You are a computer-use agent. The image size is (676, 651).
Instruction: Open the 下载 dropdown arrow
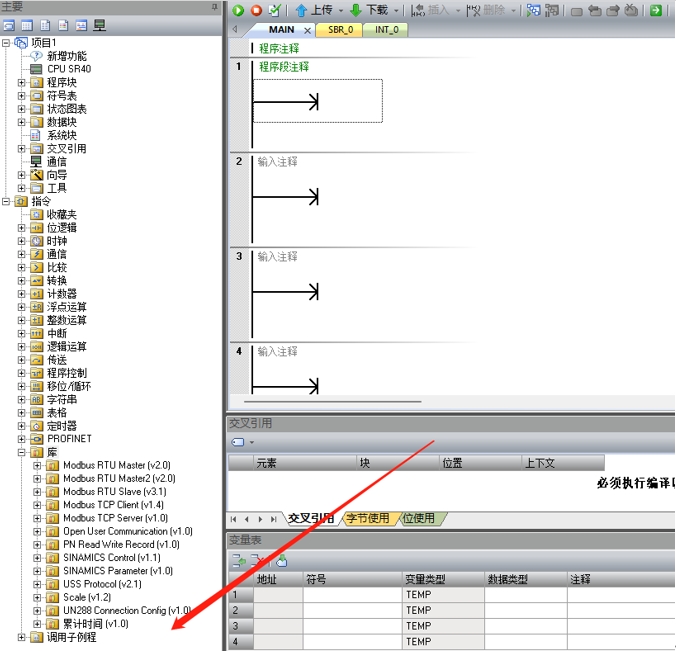[x=396, y=11]
